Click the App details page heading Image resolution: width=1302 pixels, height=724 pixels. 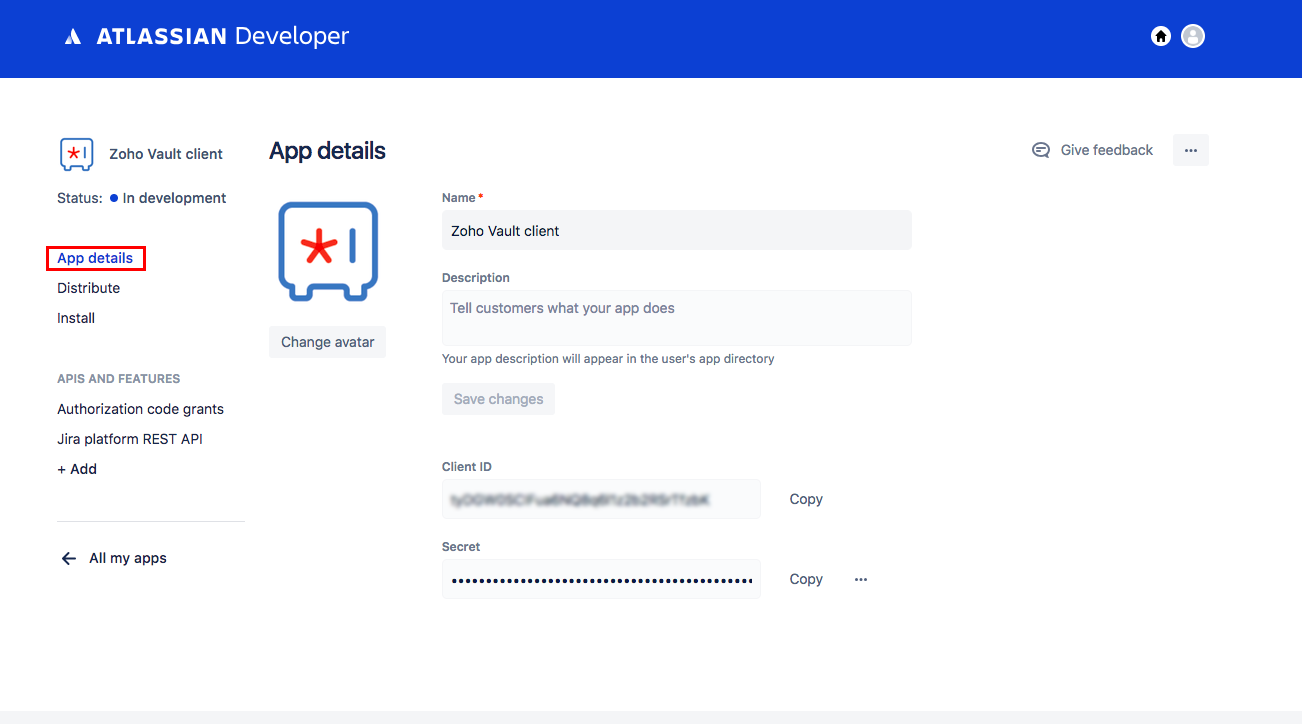[x=327, y=151]
